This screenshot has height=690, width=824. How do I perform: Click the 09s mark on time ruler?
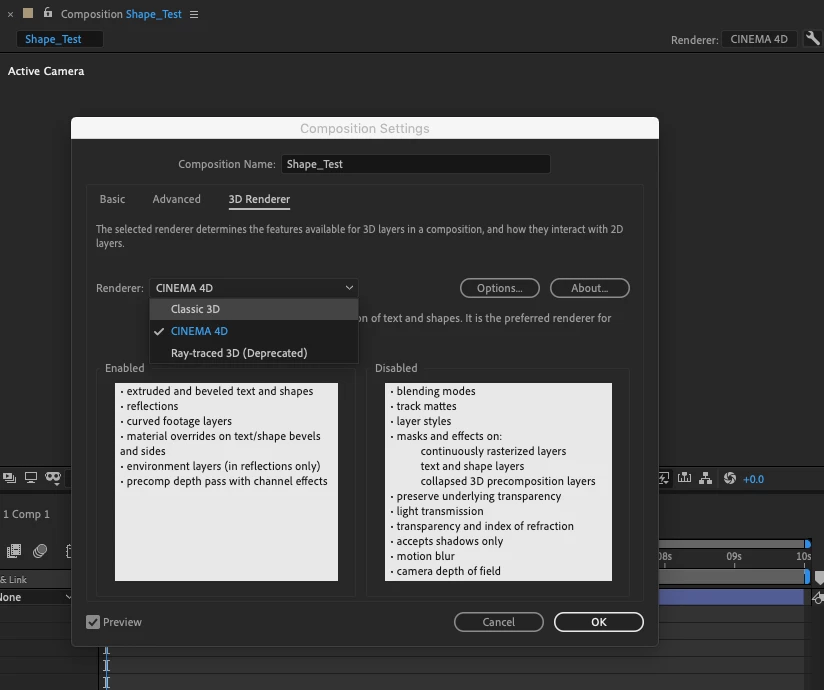pyautogui.click(x=734, y=557)
